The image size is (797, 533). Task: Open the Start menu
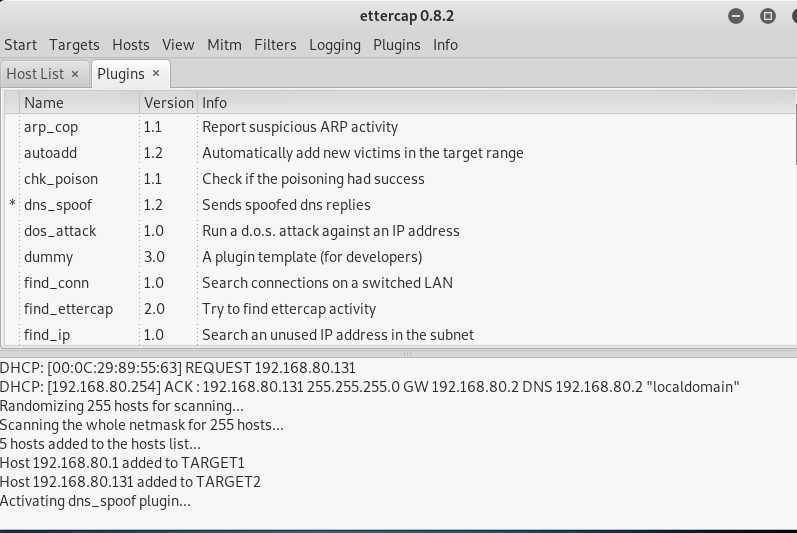coord(20,45)
